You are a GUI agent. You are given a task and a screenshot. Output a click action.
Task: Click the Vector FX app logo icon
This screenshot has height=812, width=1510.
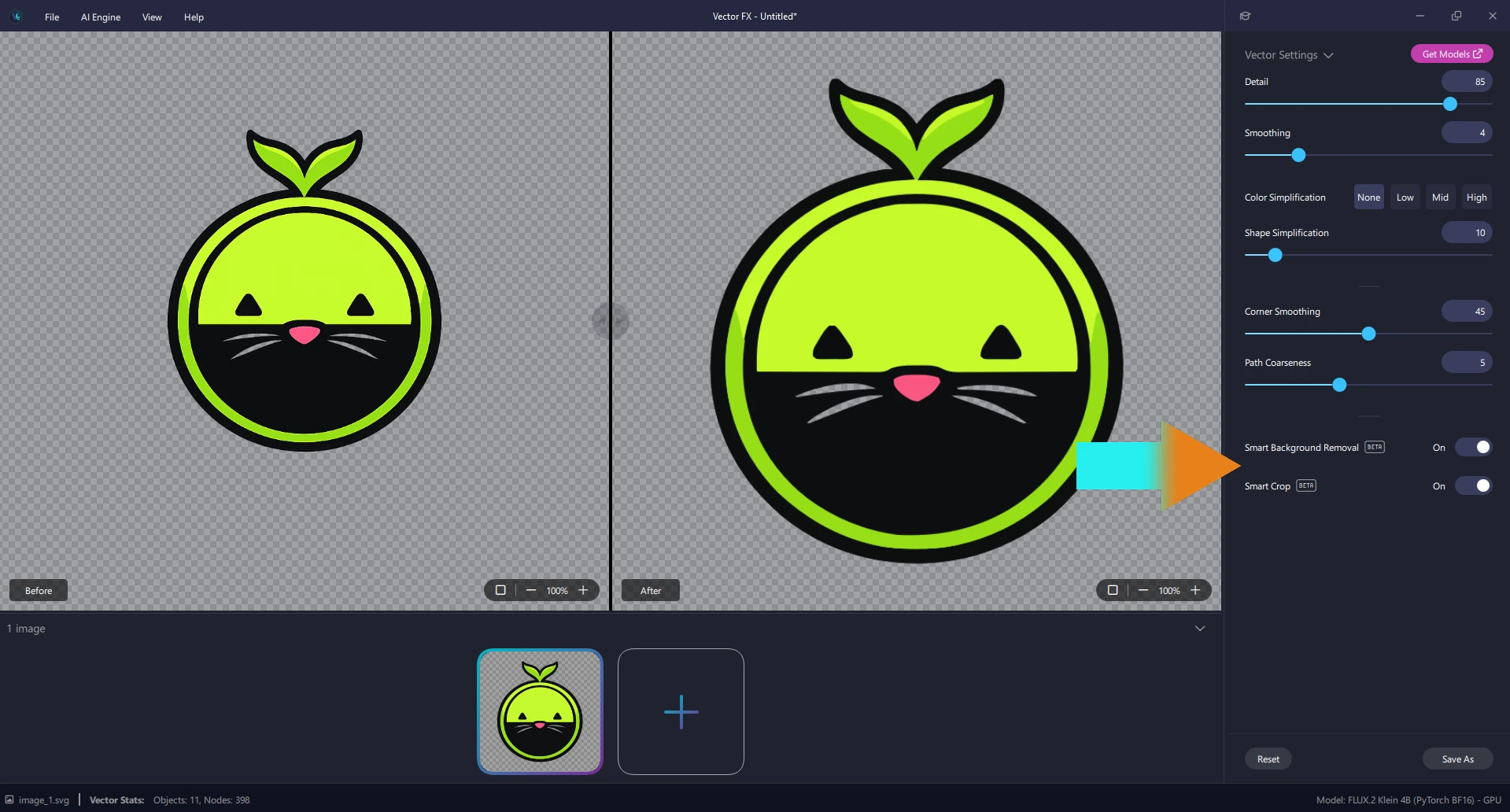[x=17, y=16]
